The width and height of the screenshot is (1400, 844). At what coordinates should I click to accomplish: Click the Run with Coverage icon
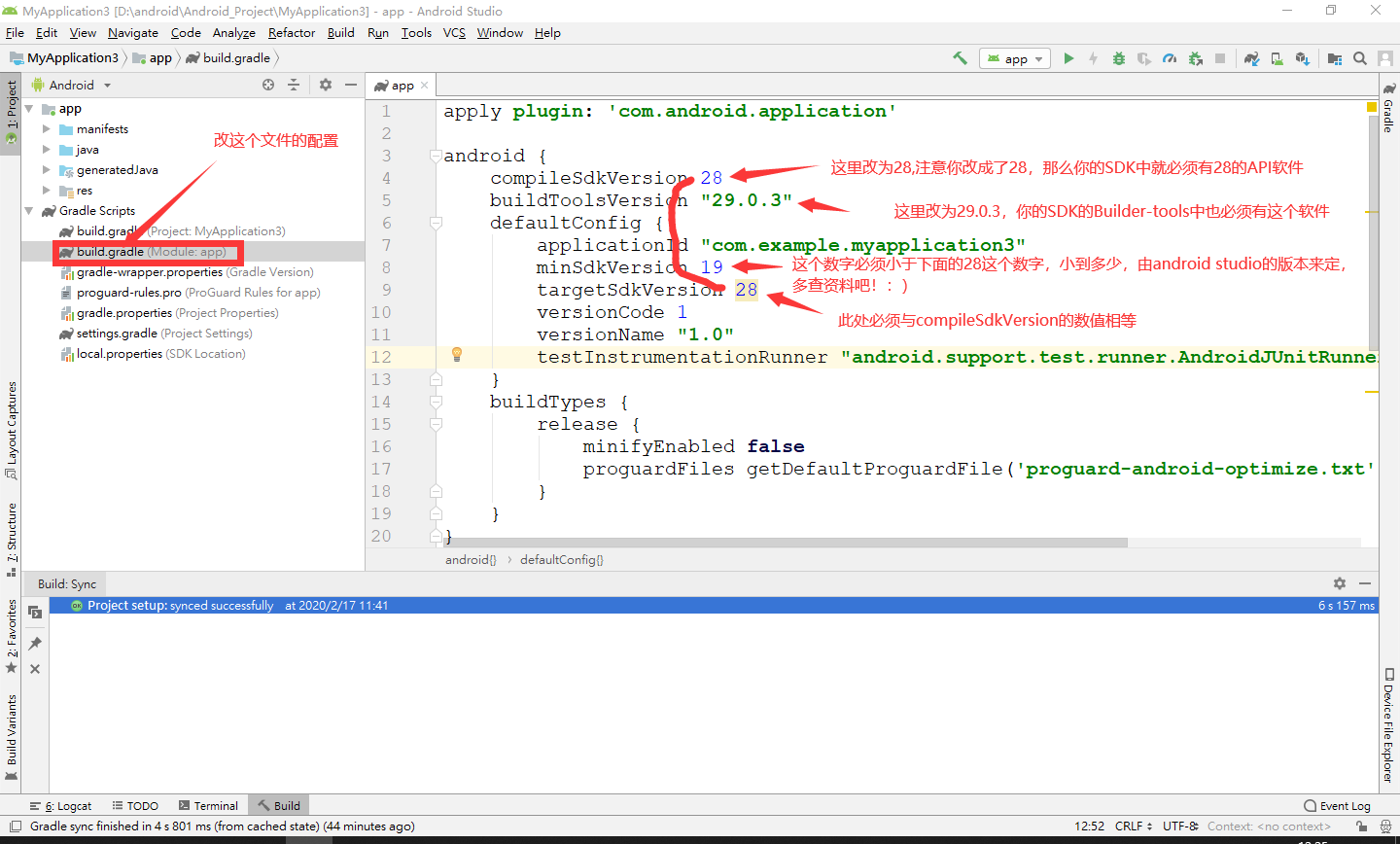click(1144, 58)
